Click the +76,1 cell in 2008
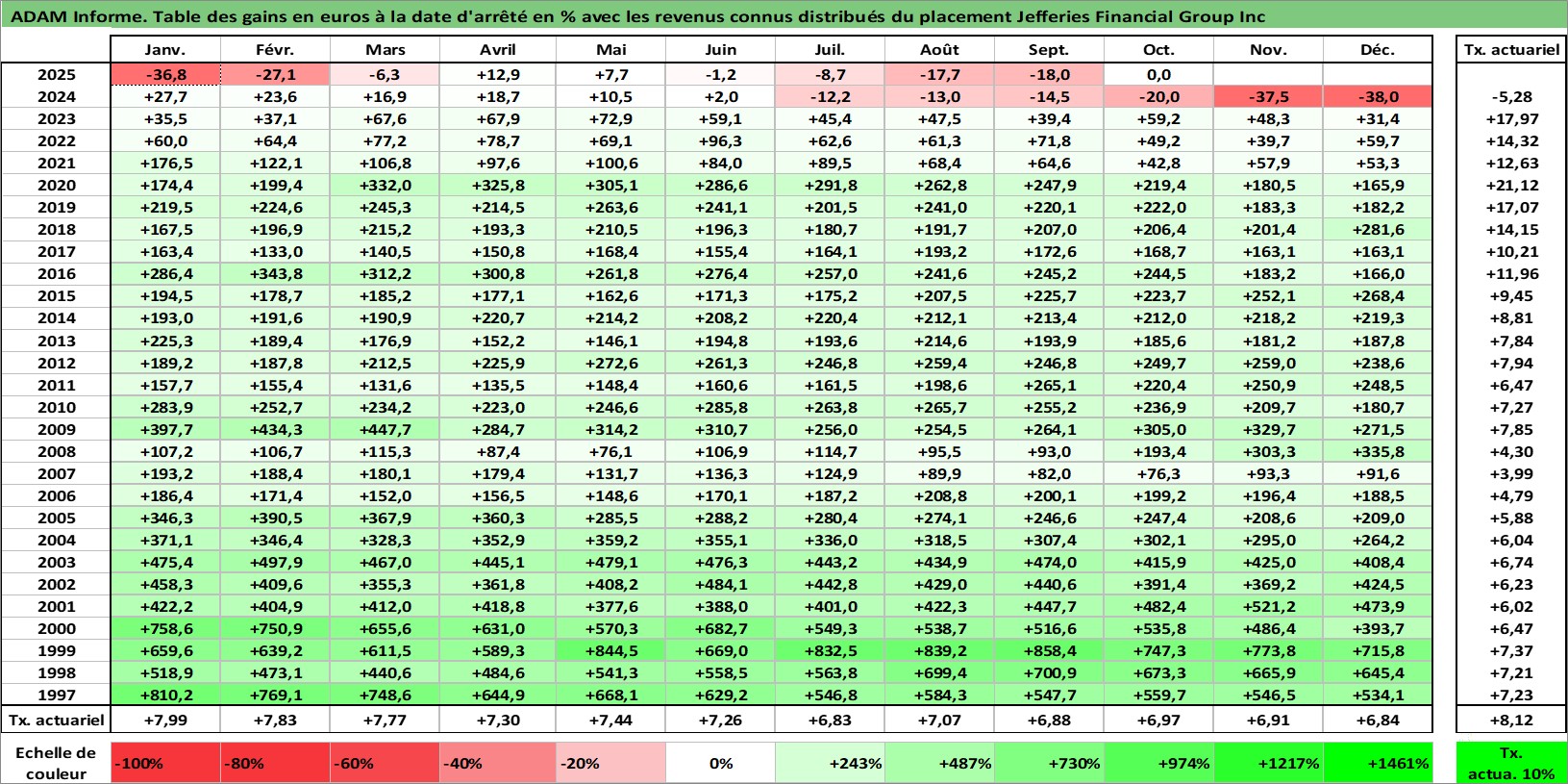Viewport: 1568px width, 784px height. point(610,452)
